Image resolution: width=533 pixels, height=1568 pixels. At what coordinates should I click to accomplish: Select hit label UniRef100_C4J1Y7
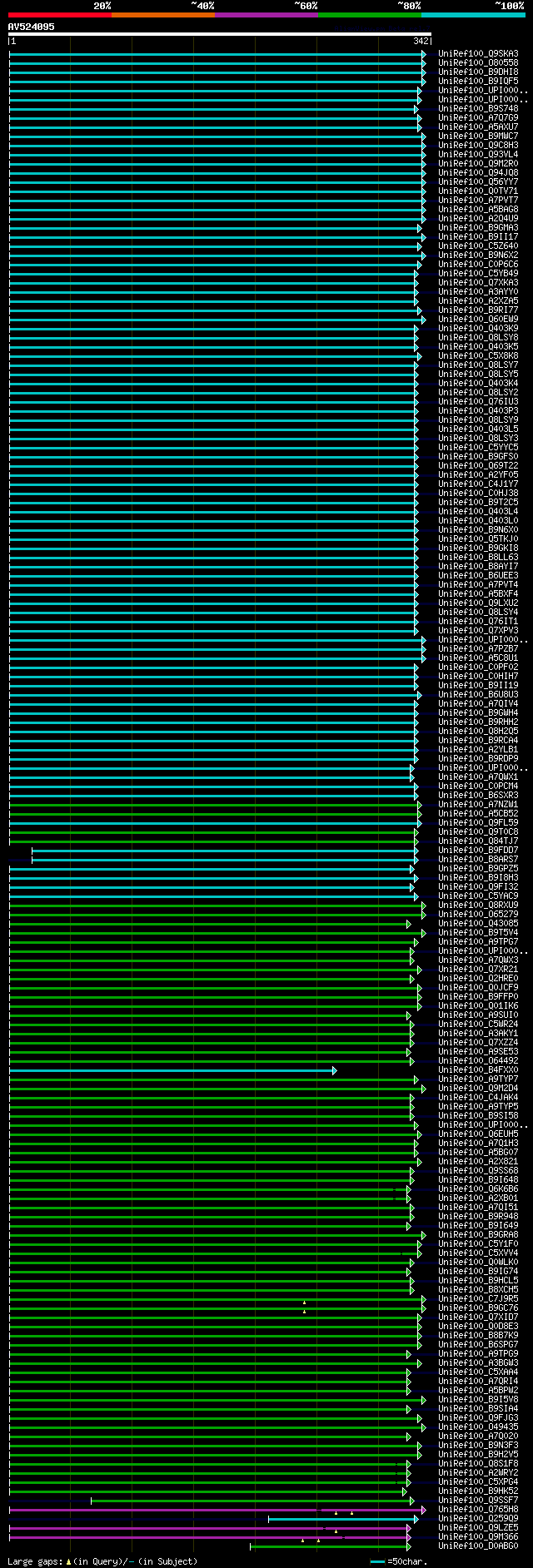[478, 484]
